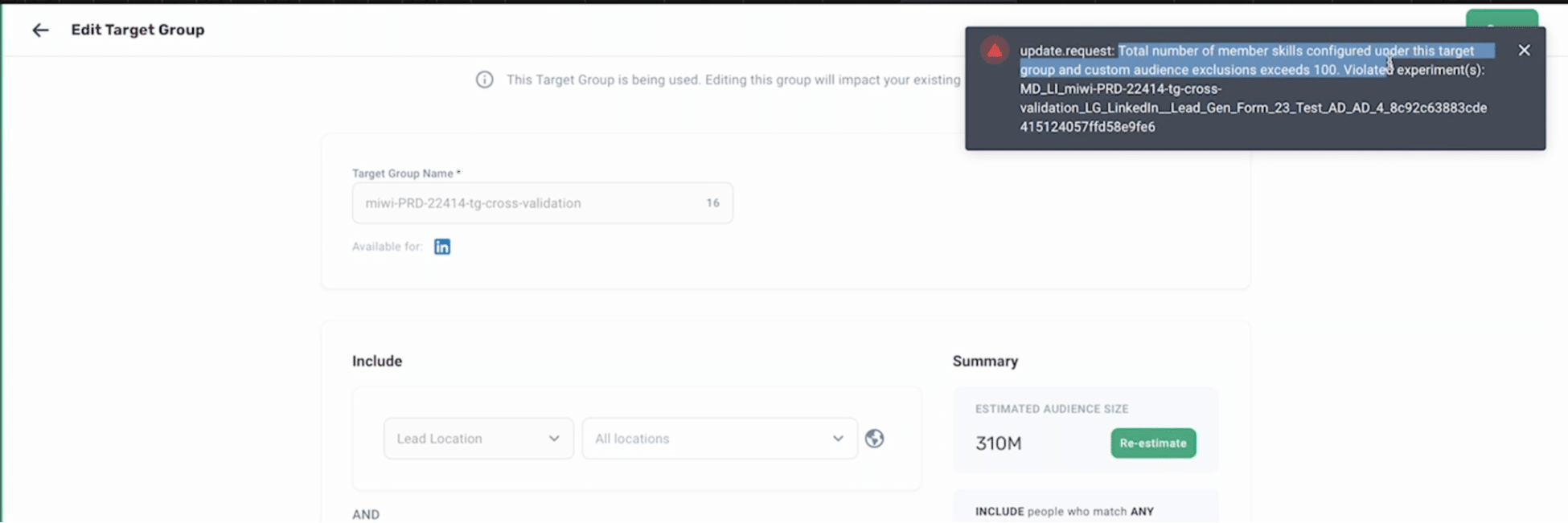Click the Summary section heading
This screenshot has height=523, width=1568.
[x=985, y=362]
